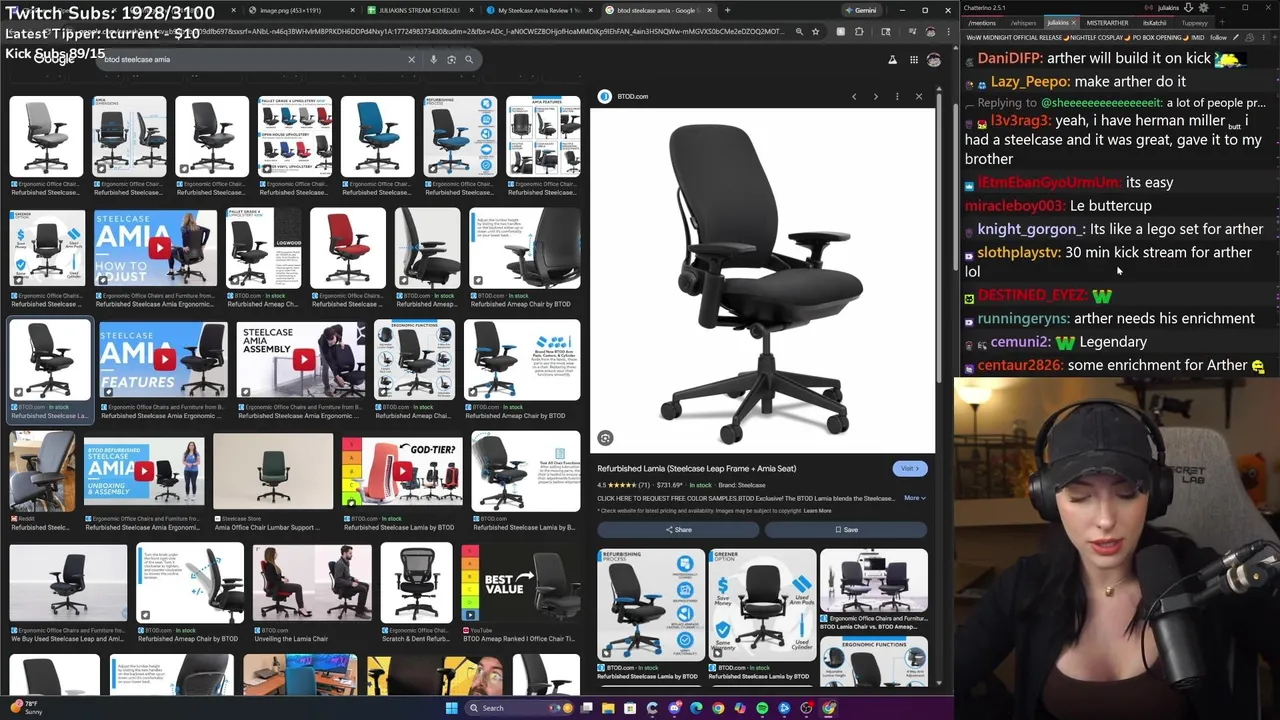Submit search with magnifier icon
Image resolution: width=1280 pixels, height=720 pixels.
coord(469,59)
